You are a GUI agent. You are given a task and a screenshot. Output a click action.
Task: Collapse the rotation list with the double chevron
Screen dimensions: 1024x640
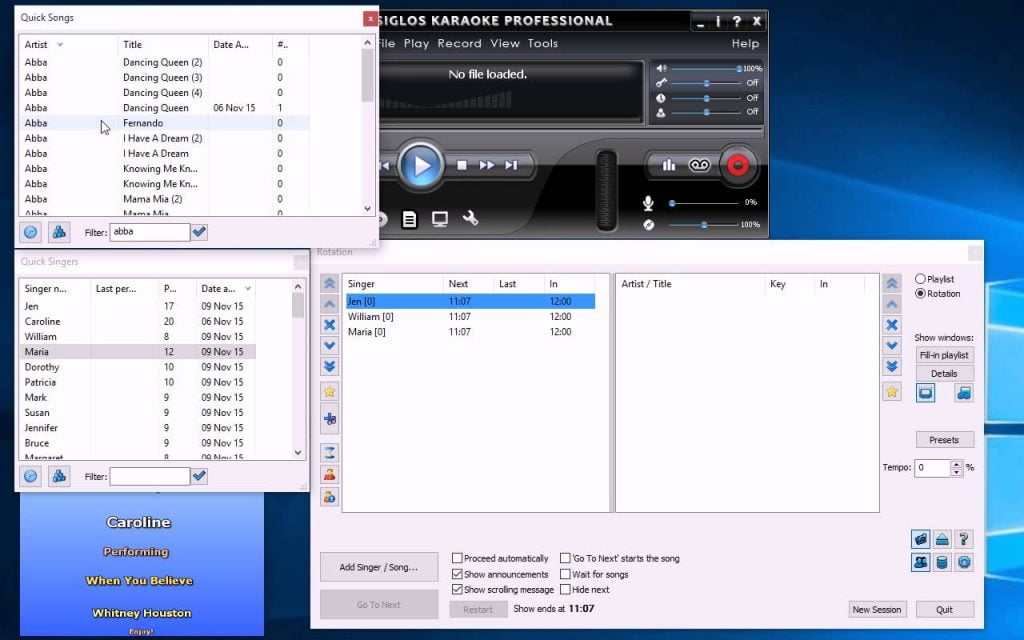(x=329, y=284)
